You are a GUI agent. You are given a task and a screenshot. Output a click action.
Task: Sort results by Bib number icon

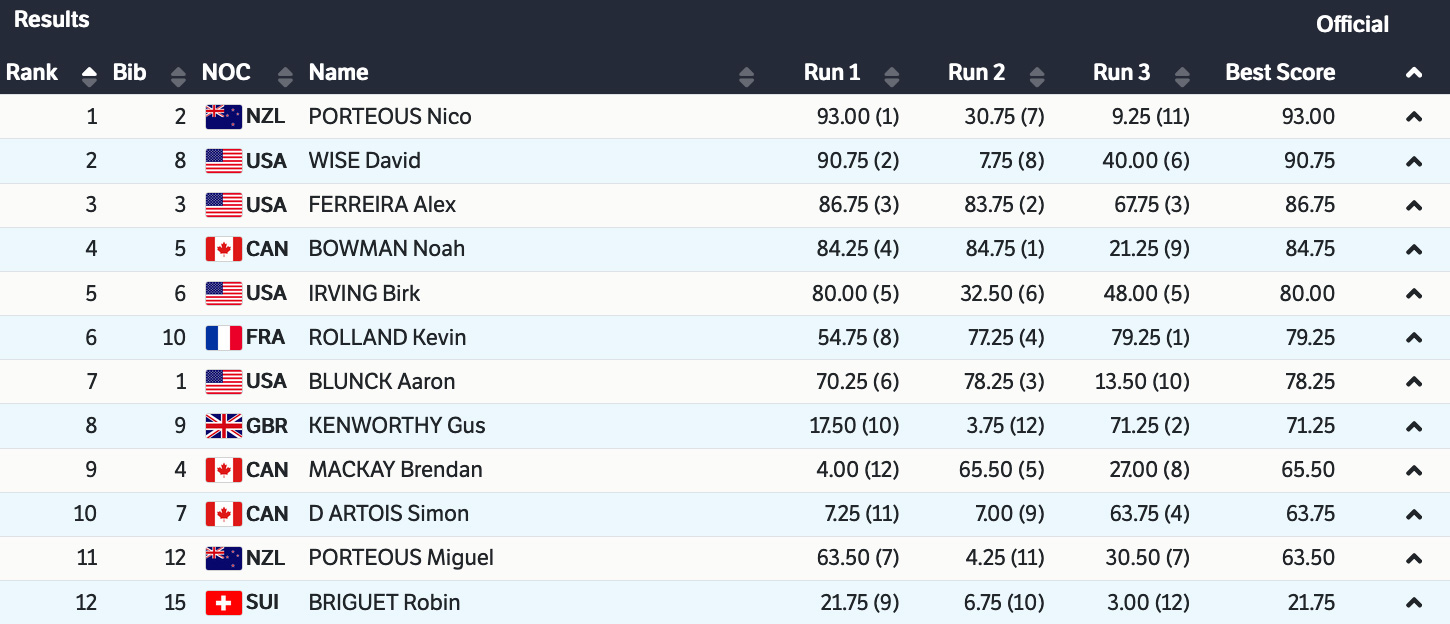pos(179,76)
